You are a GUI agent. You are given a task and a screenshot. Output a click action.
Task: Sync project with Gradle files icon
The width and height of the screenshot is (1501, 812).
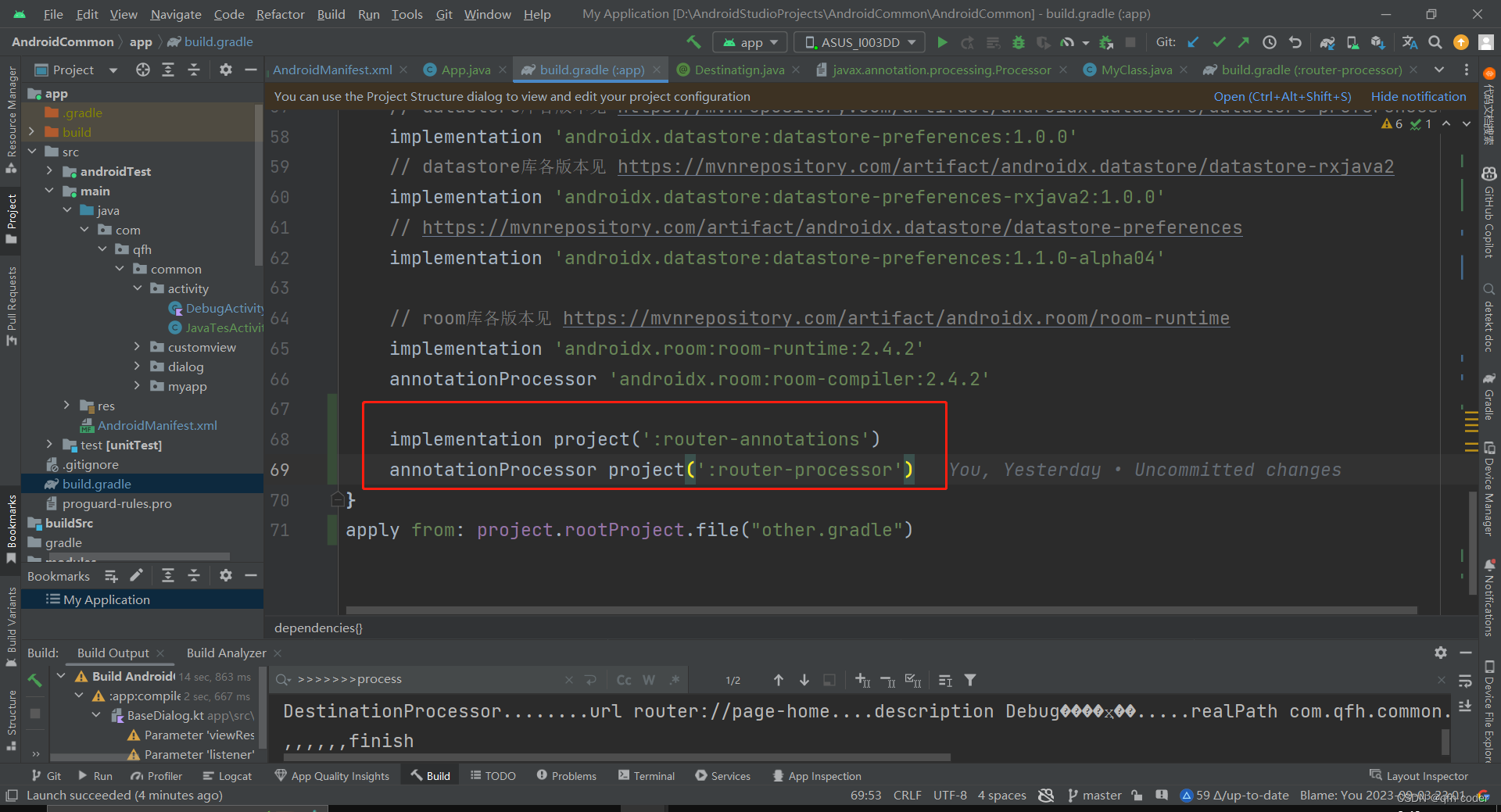1327,42
